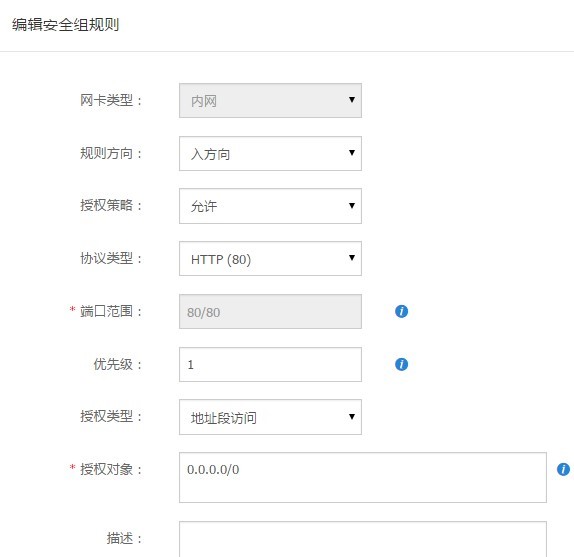Open the 网卡类型 dropdown showing 内网
This screenshot has height=557, width=574.
(x=270, y=101)
